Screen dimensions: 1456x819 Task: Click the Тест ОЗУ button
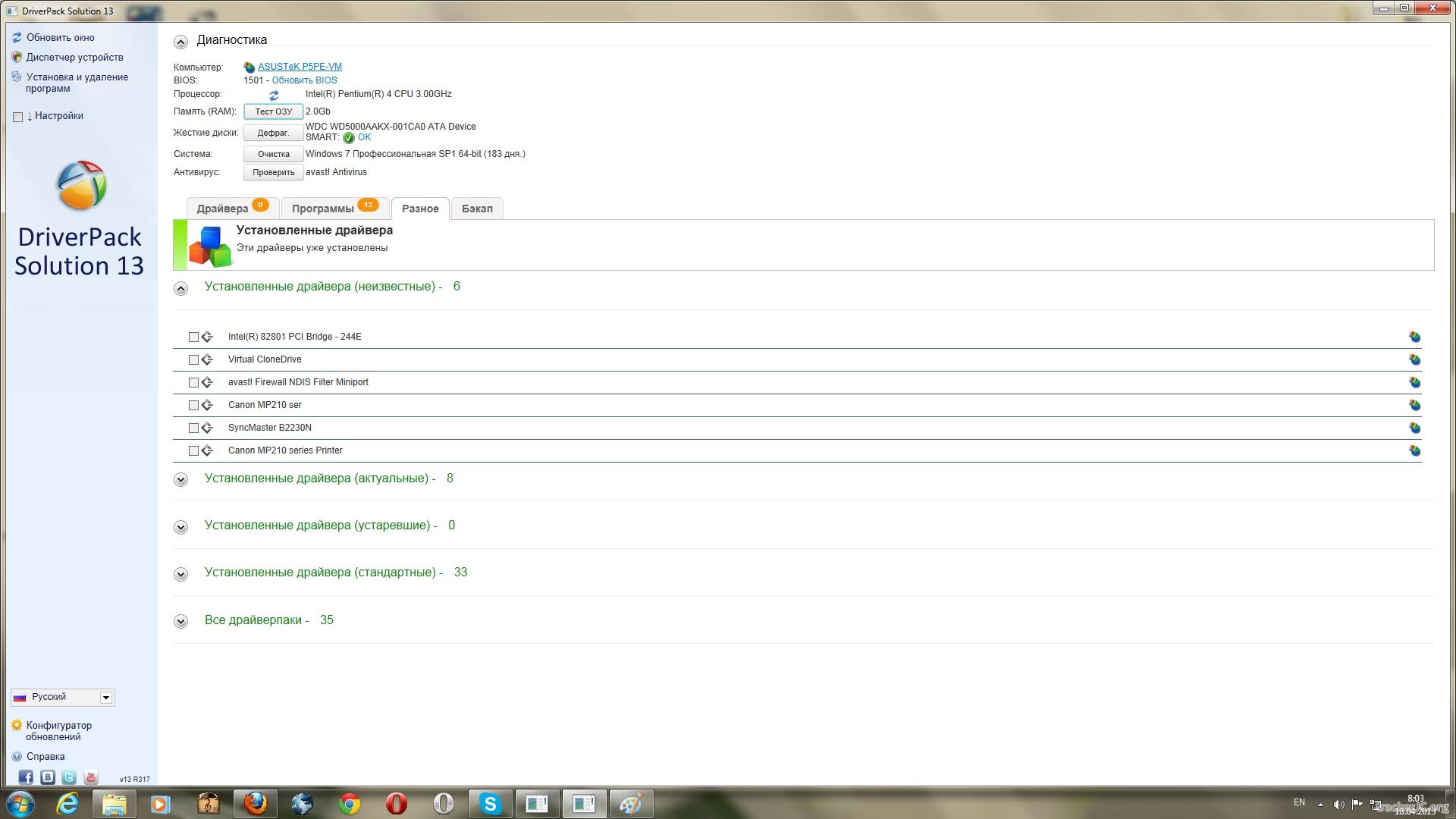273,111
